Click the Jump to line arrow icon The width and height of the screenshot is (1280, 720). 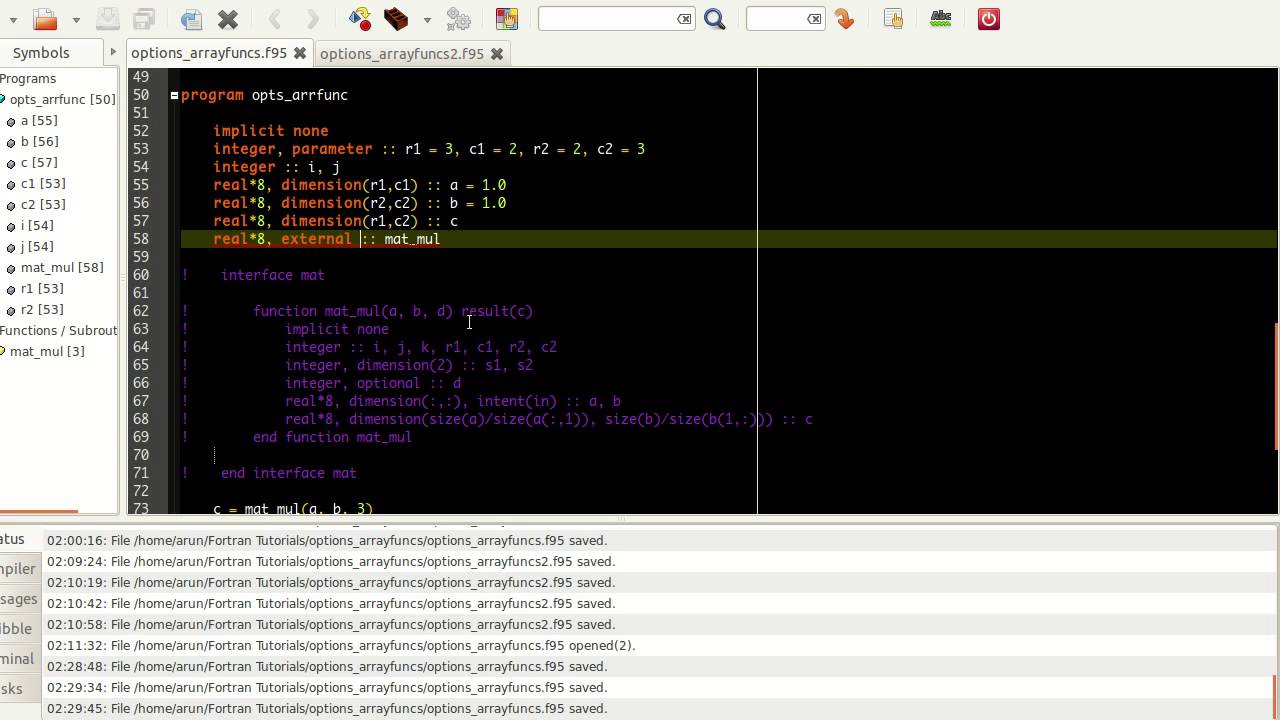coord(844,19)
